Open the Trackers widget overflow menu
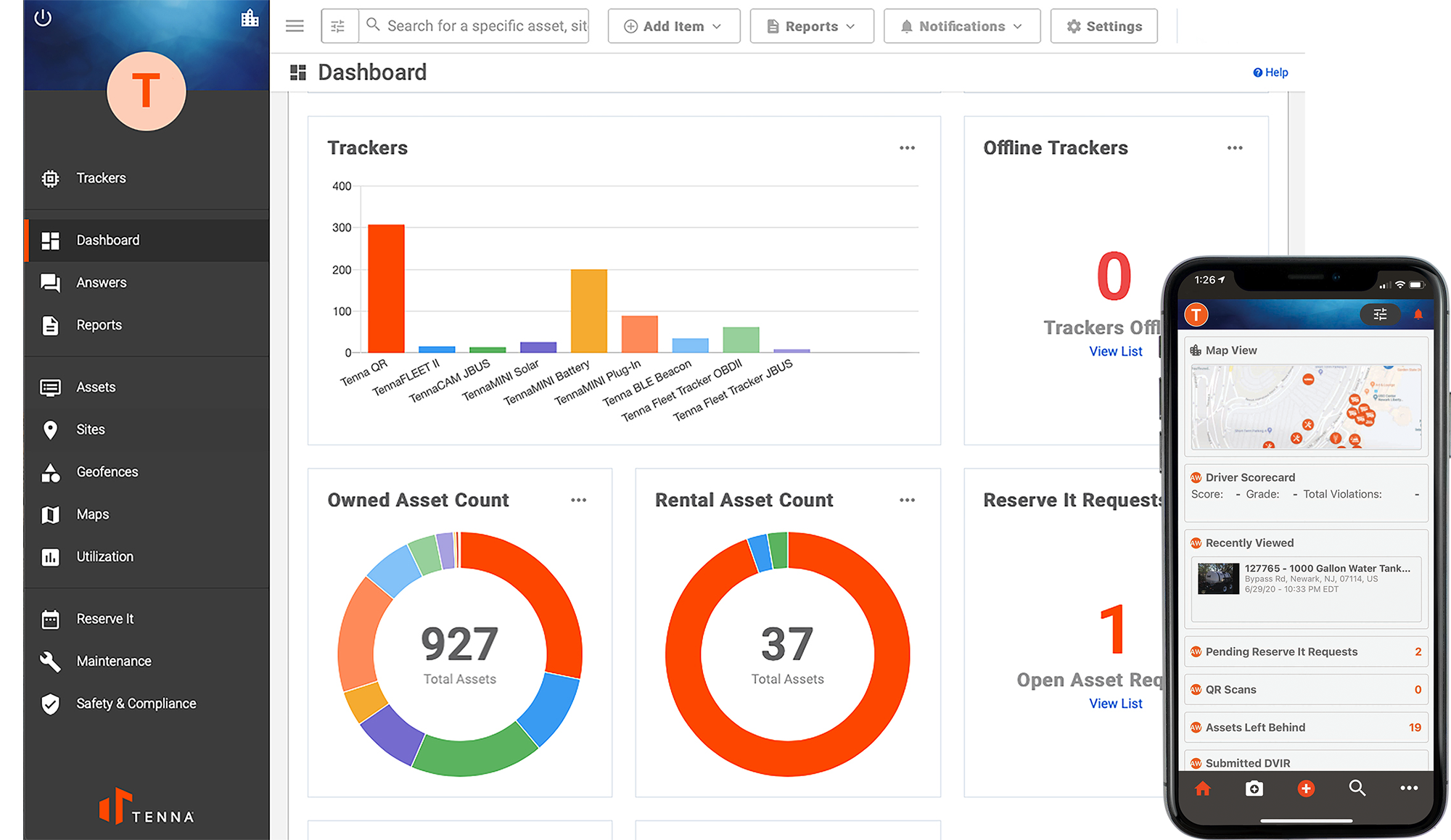Image resolution: width=1451 pixels, height=840 pixels. pos(907,149)
